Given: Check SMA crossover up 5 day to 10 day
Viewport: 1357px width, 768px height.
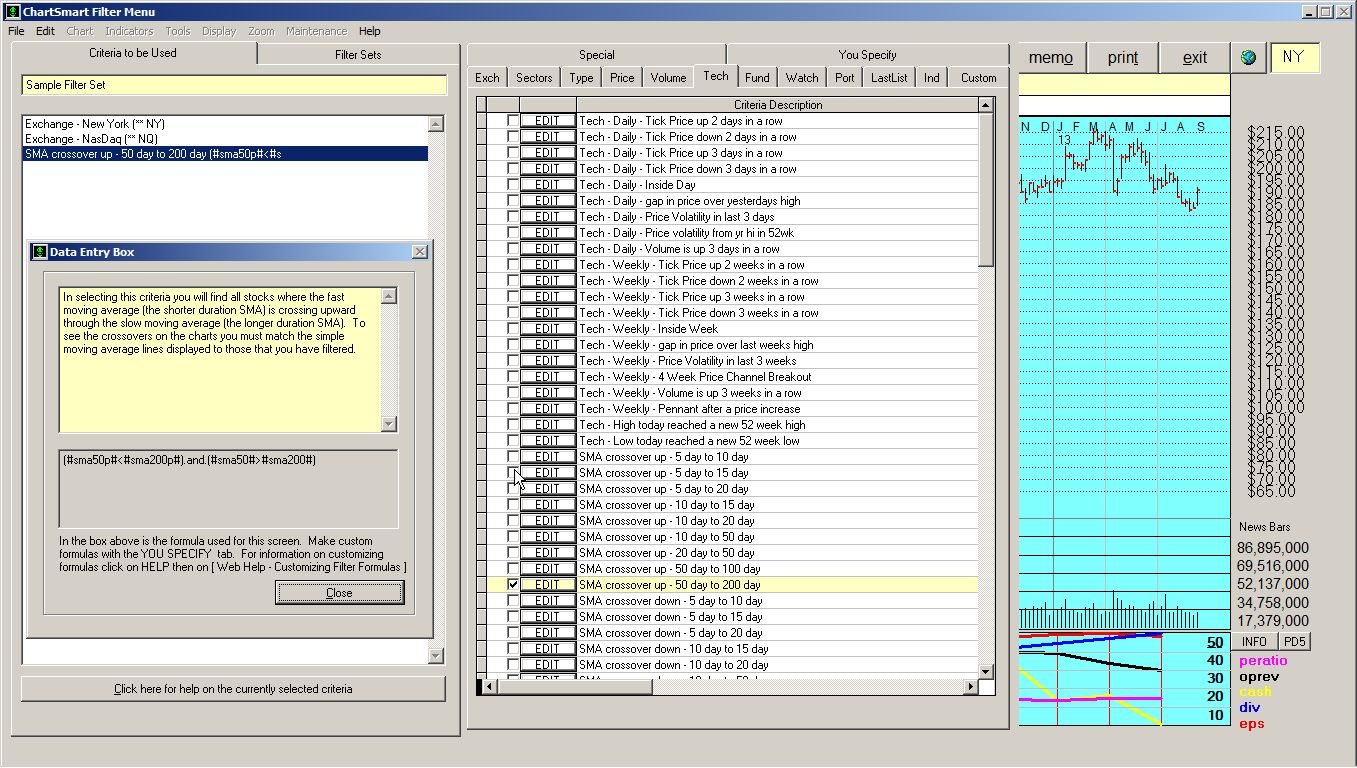Looking at the screenshot, I should tap(512, 456).
